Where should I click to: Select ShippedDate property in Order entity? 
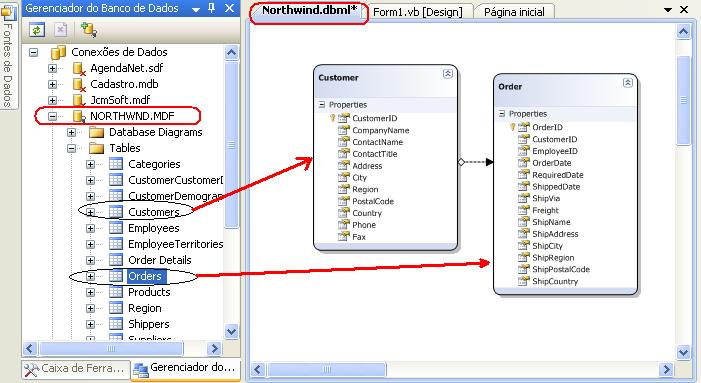click(x=556, y=186)
